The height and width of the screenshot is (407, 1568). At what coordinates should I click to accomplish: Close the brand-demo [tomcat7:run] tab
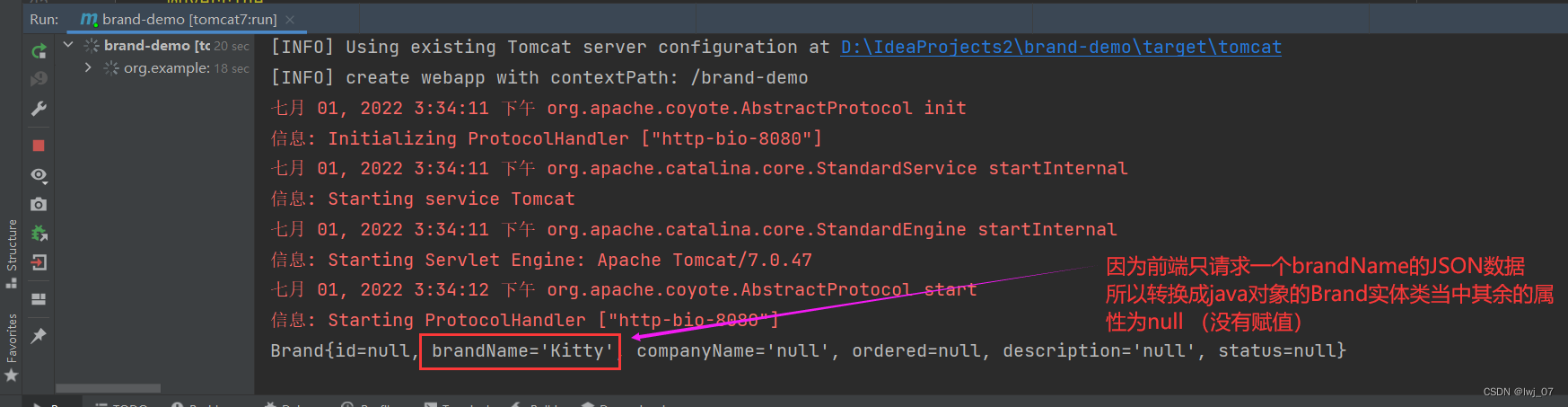[x=290, y=19]
